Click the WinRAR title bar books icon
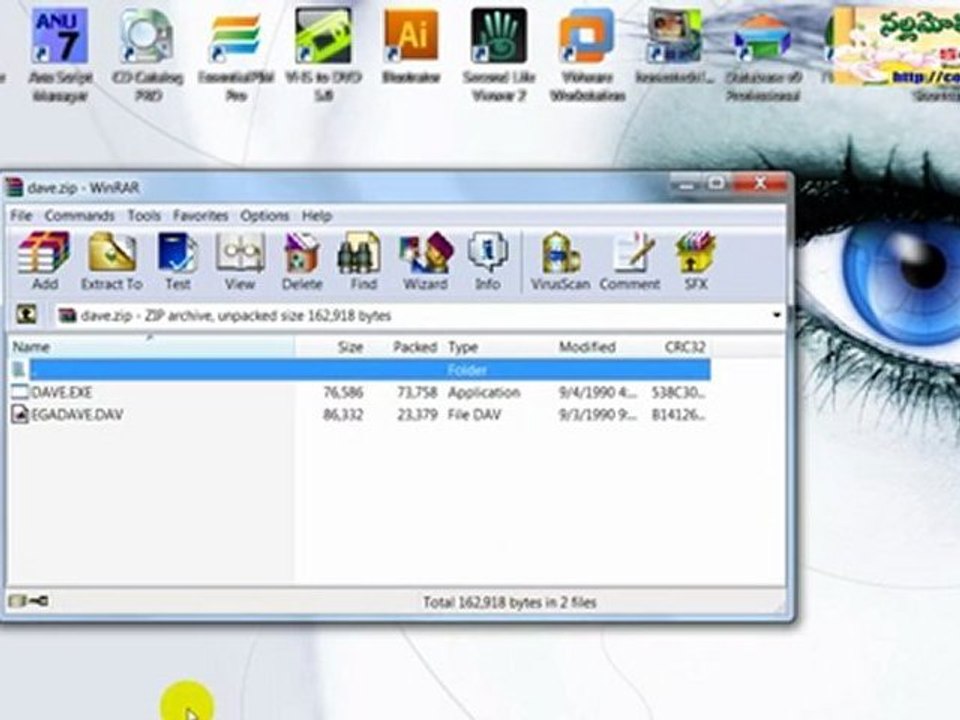 click(13, 187)
